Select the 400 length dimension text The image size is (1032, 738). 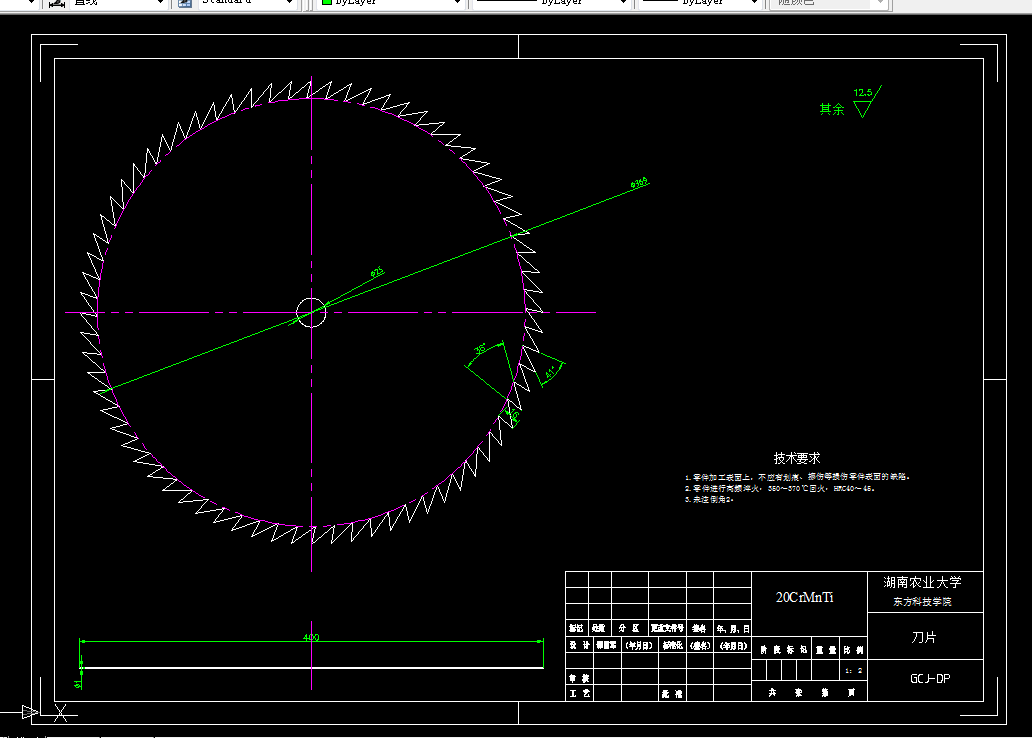(311, 637)
